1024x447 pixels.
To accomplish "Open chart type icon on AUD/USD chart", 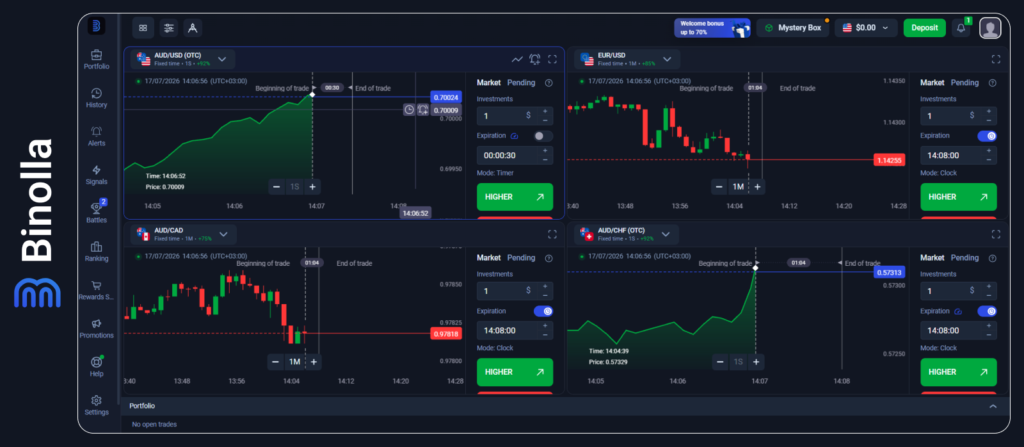I will pos(517,59).
